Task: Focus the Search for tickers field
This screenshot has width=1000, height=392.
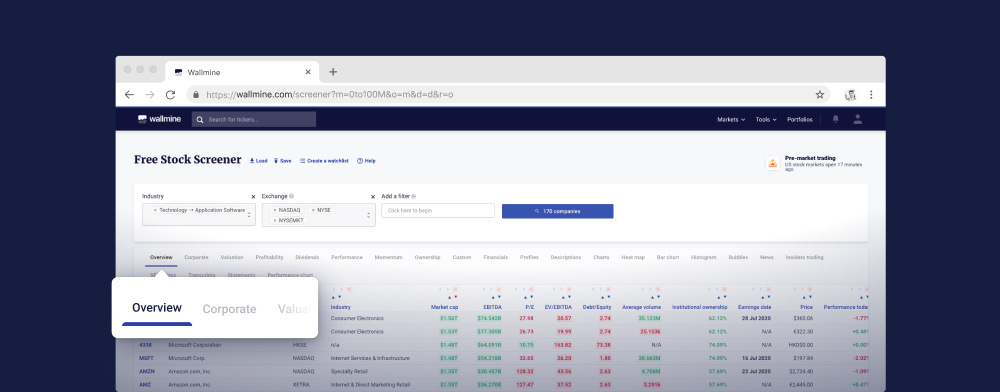Action: (x=254, y=119)
